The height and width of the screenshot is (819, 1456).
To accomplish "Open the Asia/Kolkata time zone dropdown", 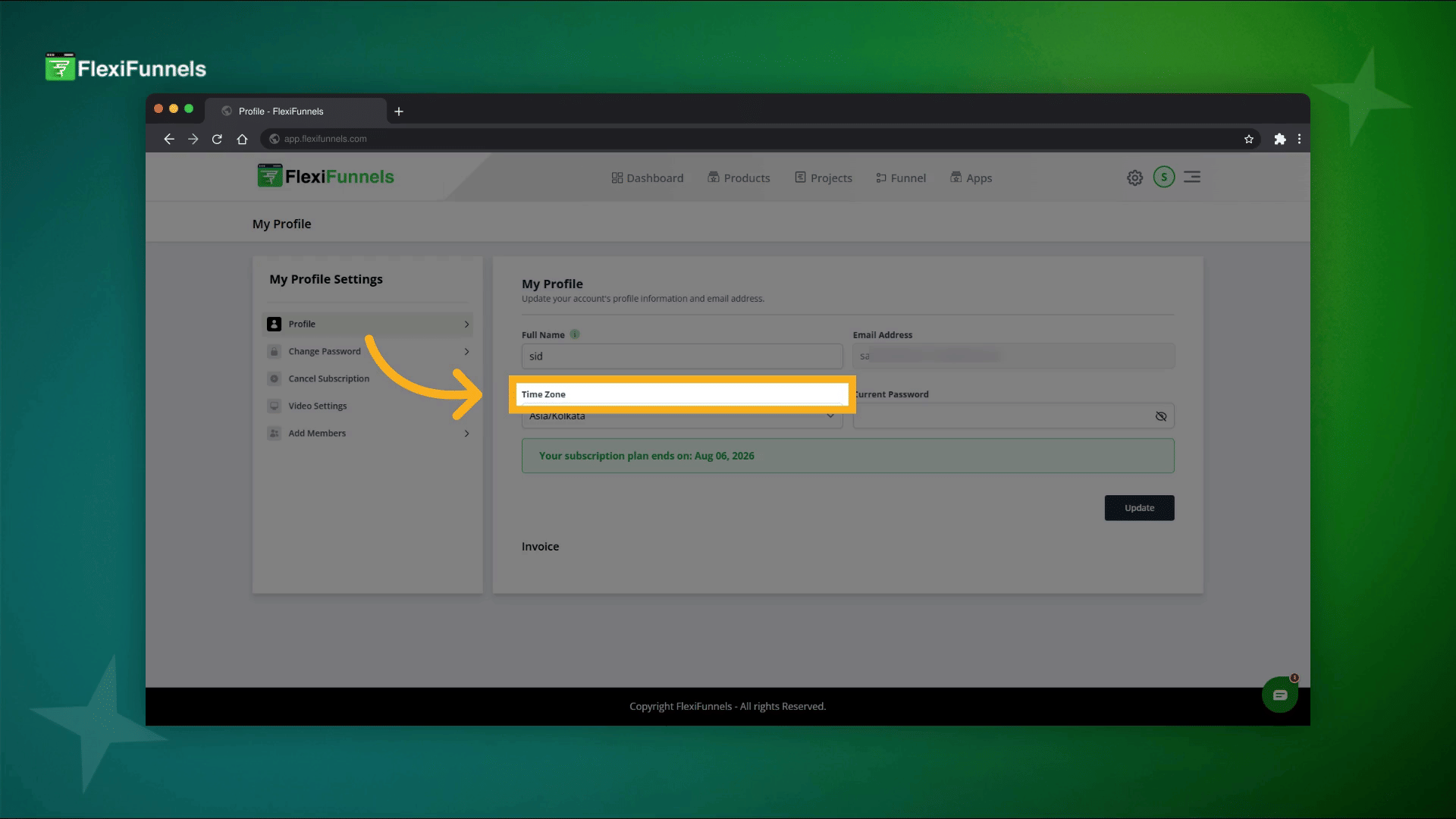I will [681, 419].
